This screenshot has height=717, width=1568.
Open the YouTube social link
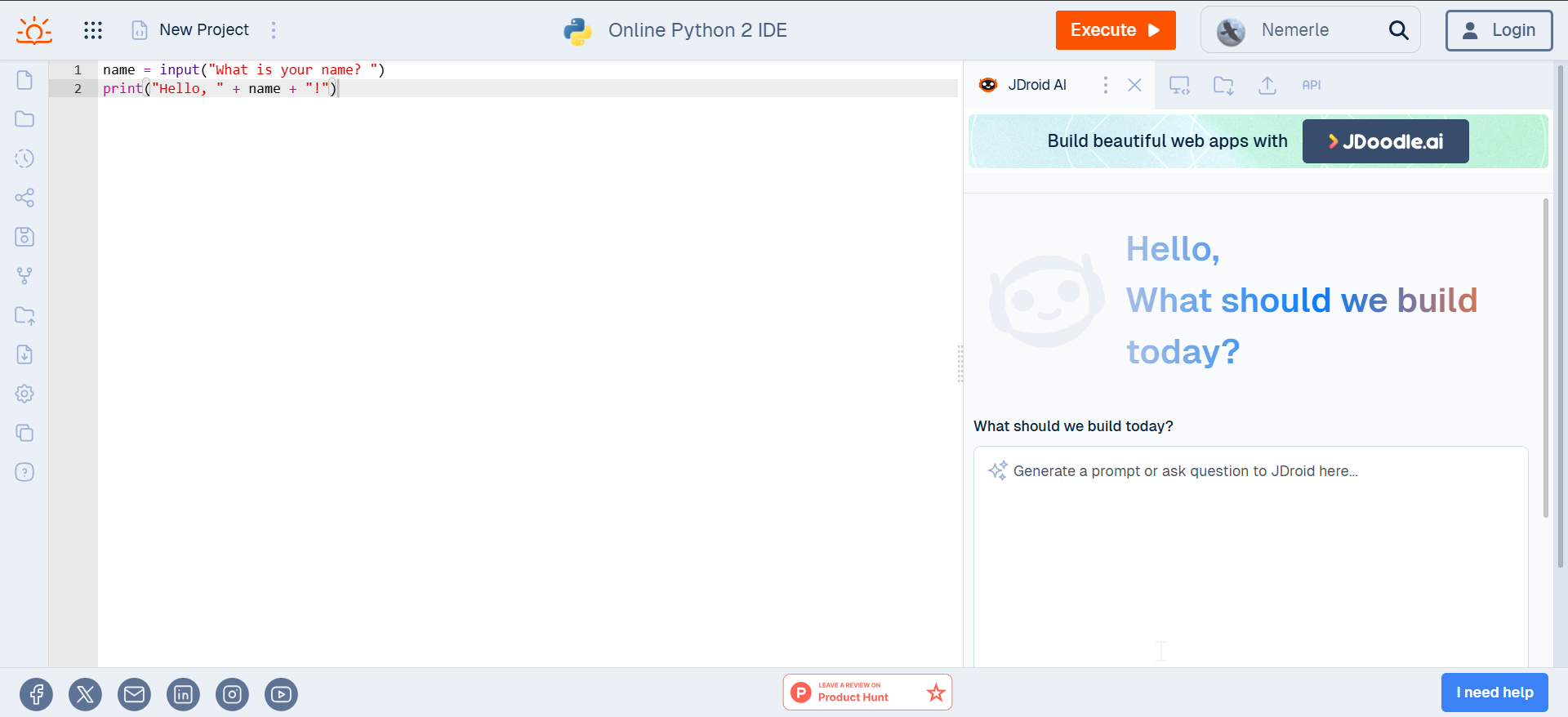pyautogui.click(x=282, y=694)
